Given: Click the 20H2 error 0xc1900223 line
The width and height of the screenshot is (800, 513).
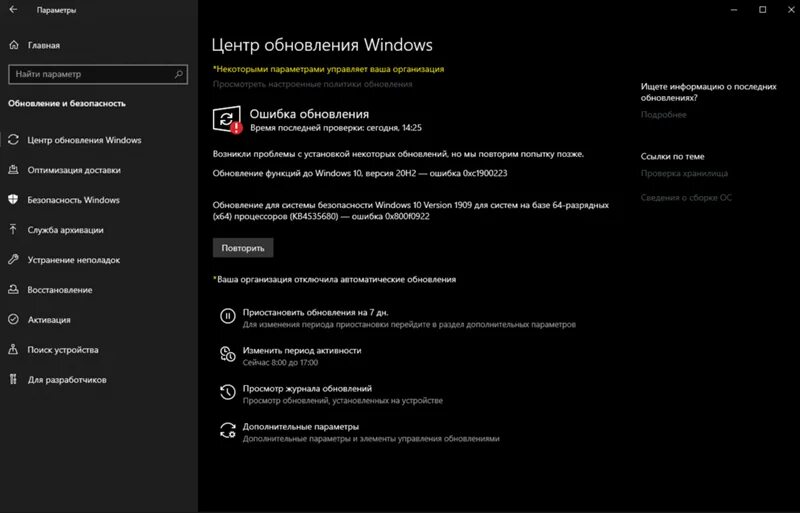Looking at the screenshot, I should coord(360,173).
